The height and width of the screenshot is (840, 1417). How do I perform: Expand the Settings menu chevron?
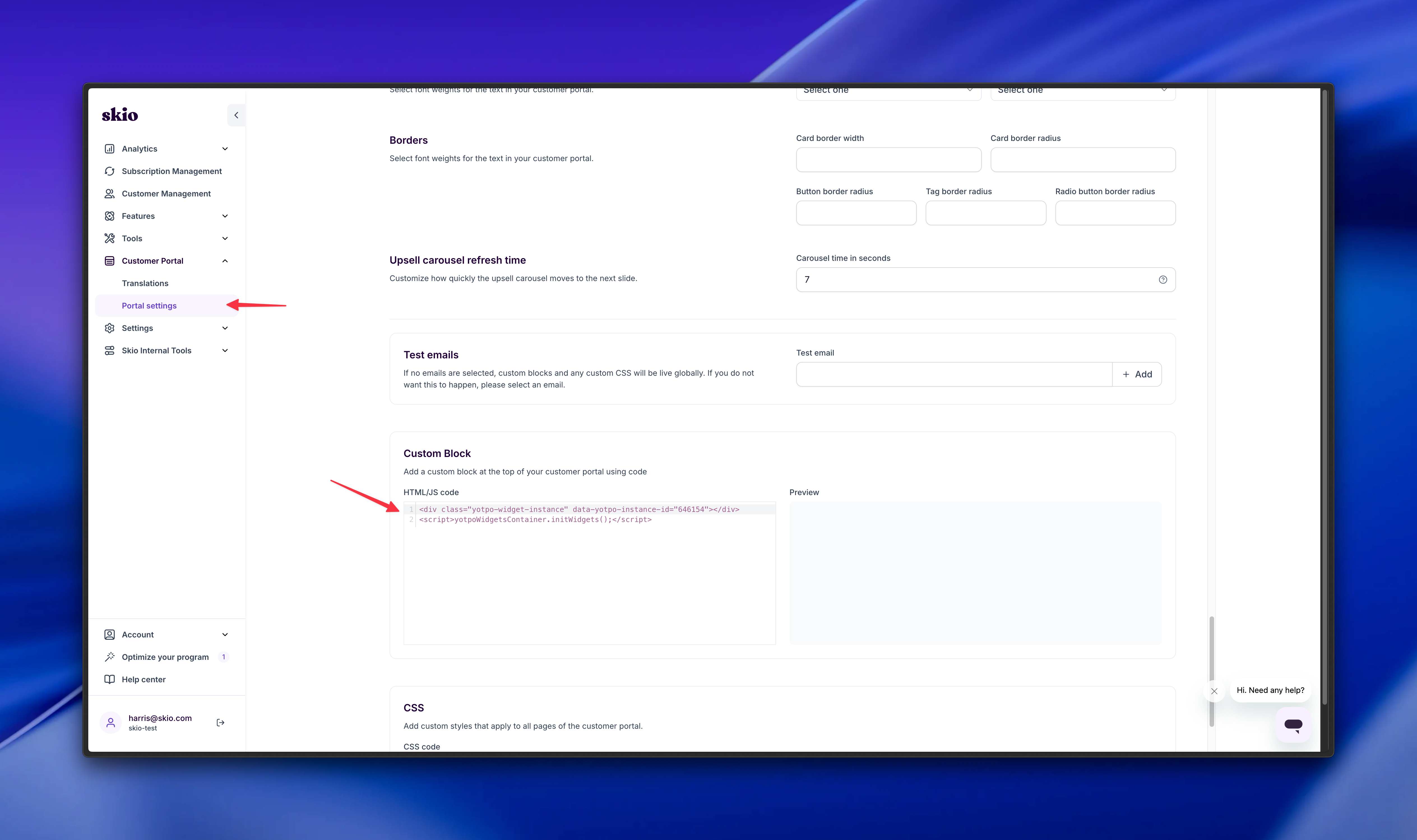(225, 328)
